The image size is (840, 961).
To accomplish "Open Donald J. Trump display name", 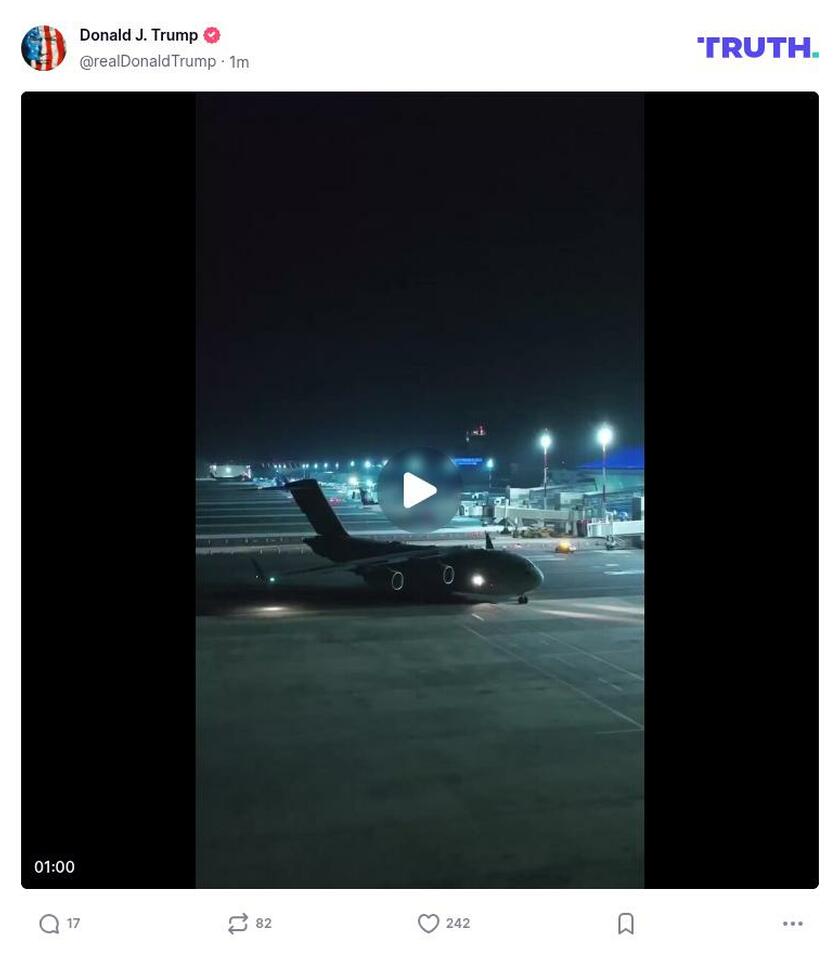I will pyautogui.click(x=138, y=36).
